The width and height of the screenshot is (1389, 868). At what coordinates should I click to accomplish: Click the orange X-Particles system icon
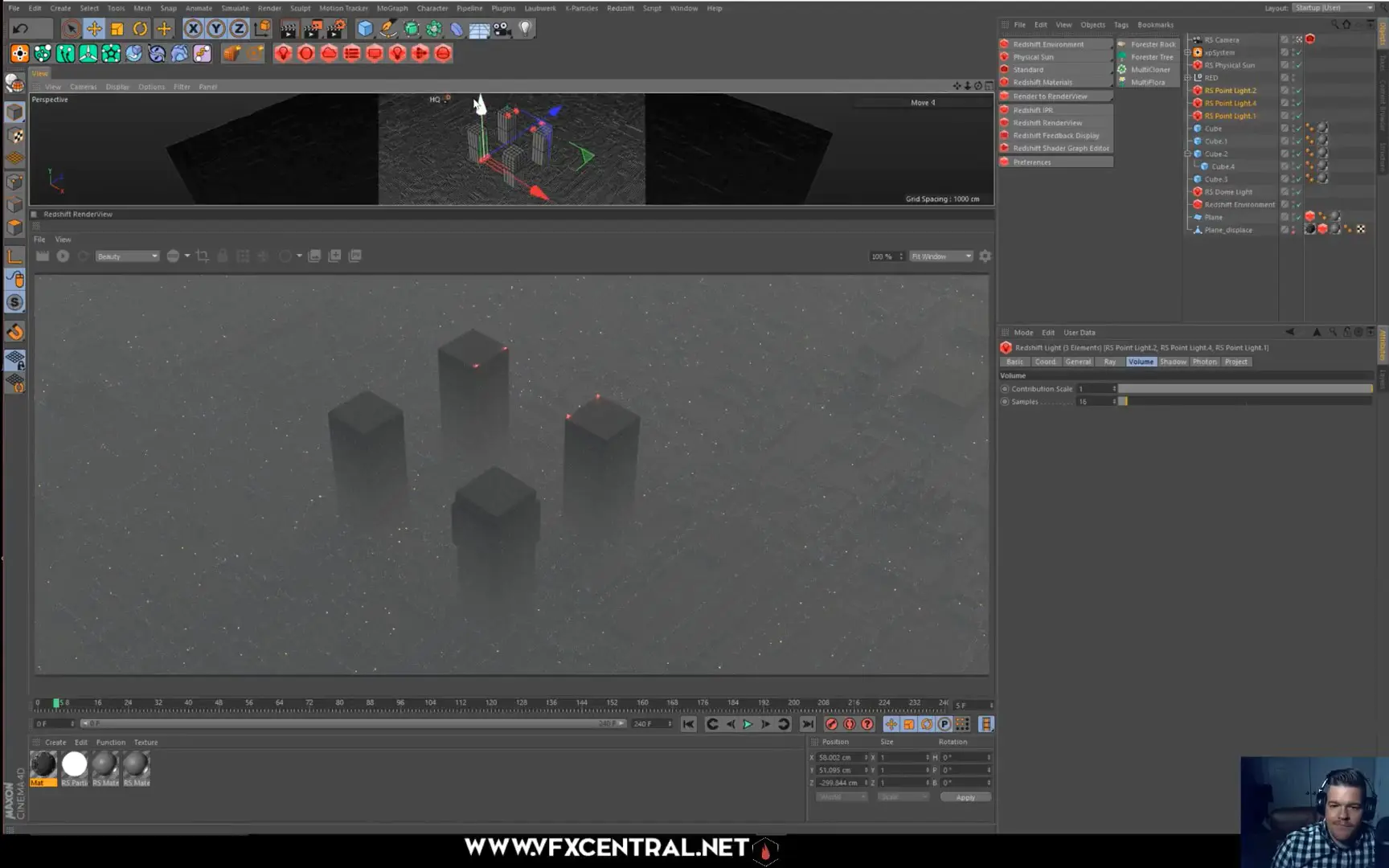tap(19, 53)
